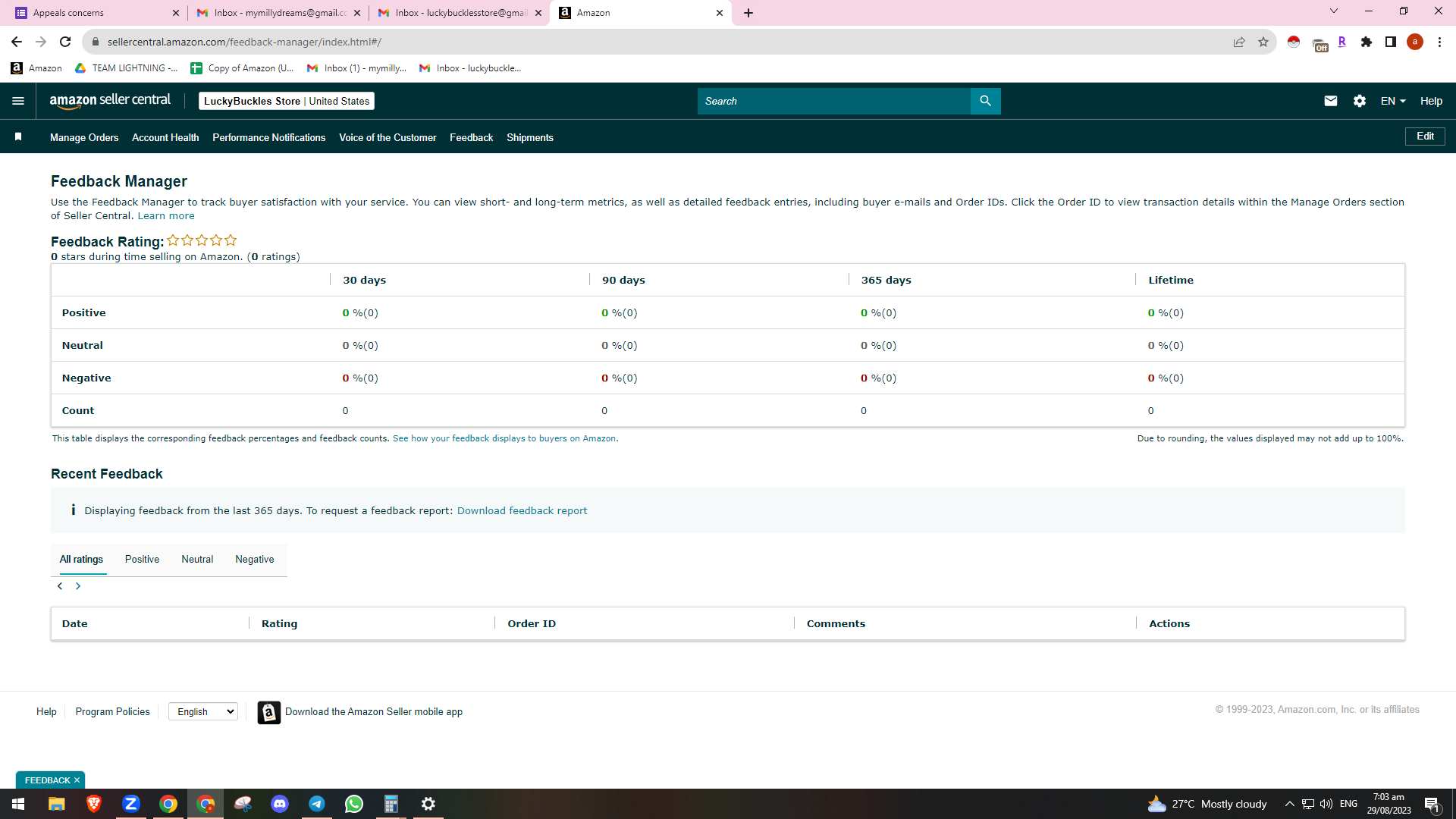Open the TEAM LIGHTNING bookmark
The width and height of the screenshot is (1456, 819).
pyautogui.click(x=126, y=68)
